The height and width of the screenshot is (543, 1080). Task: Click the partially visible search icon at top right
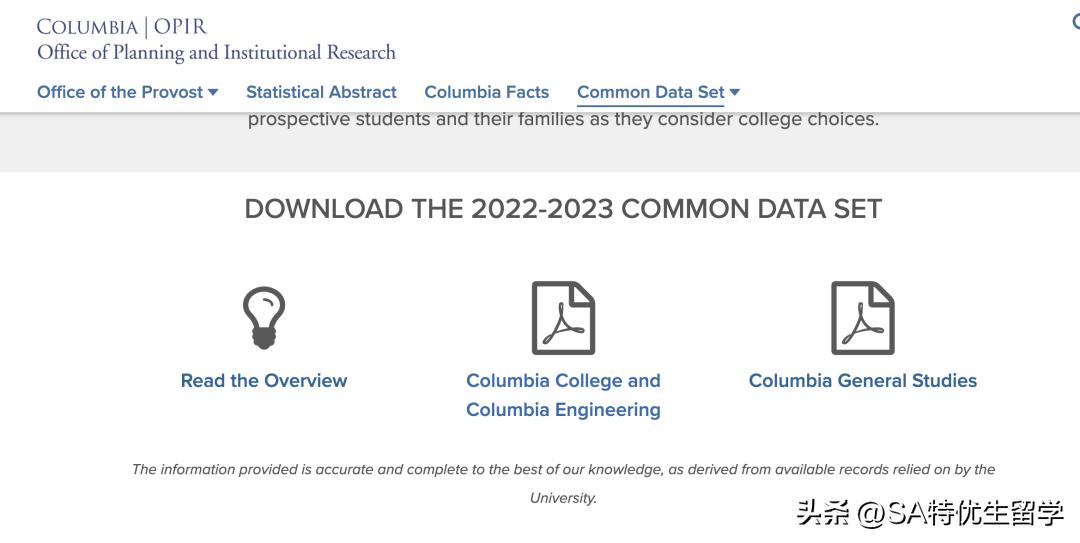(1076, 22)
